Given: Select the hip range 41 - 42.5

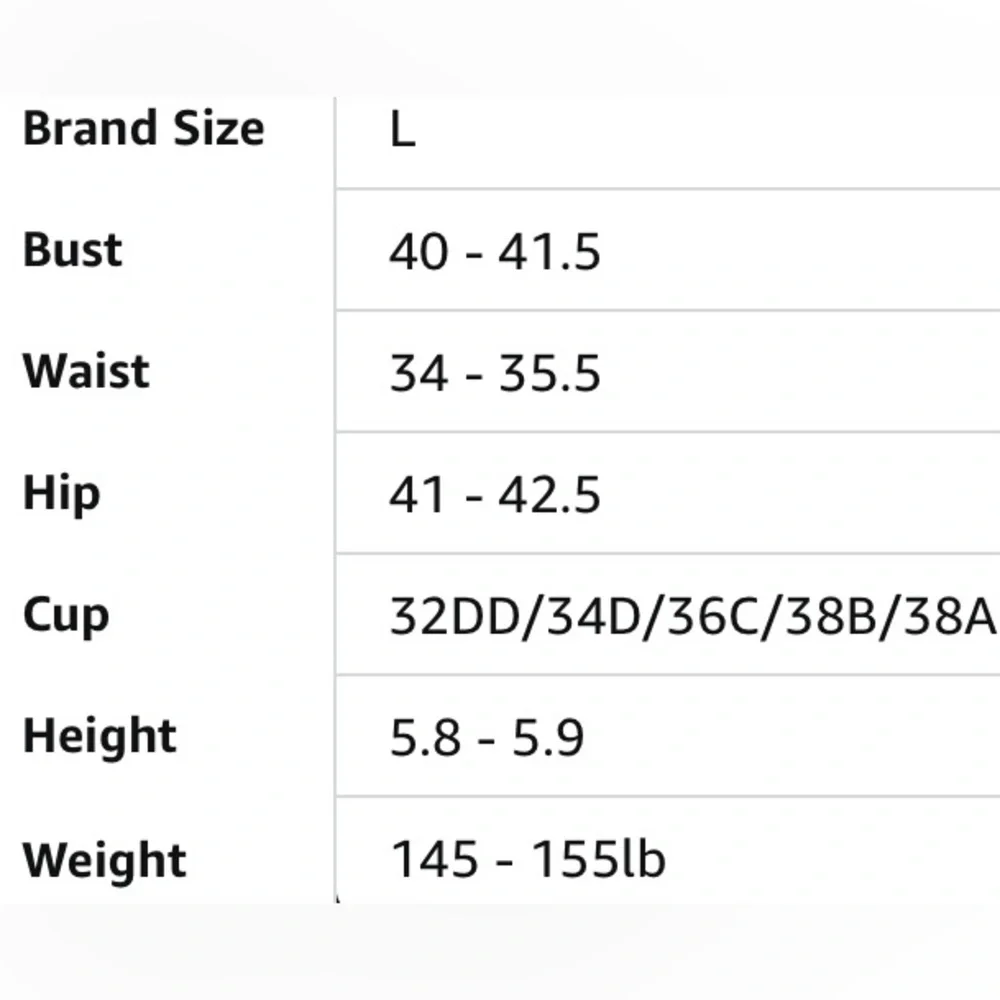Looking at the screenshot, I should (x=495, y=495).
